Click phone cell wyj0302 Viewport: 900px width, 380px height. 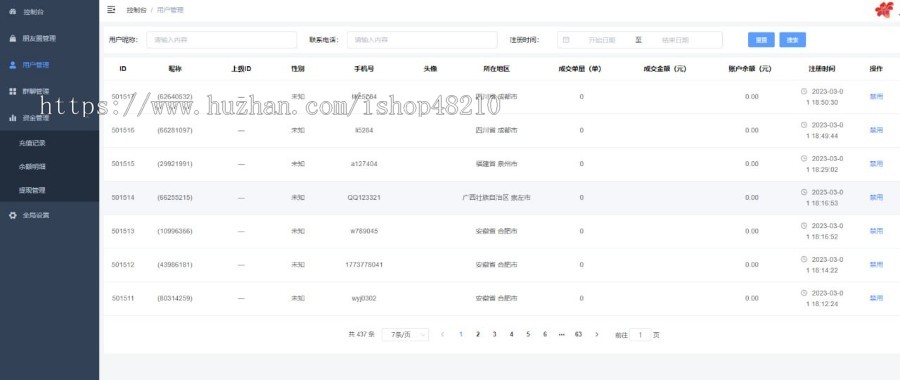(364, 298)
